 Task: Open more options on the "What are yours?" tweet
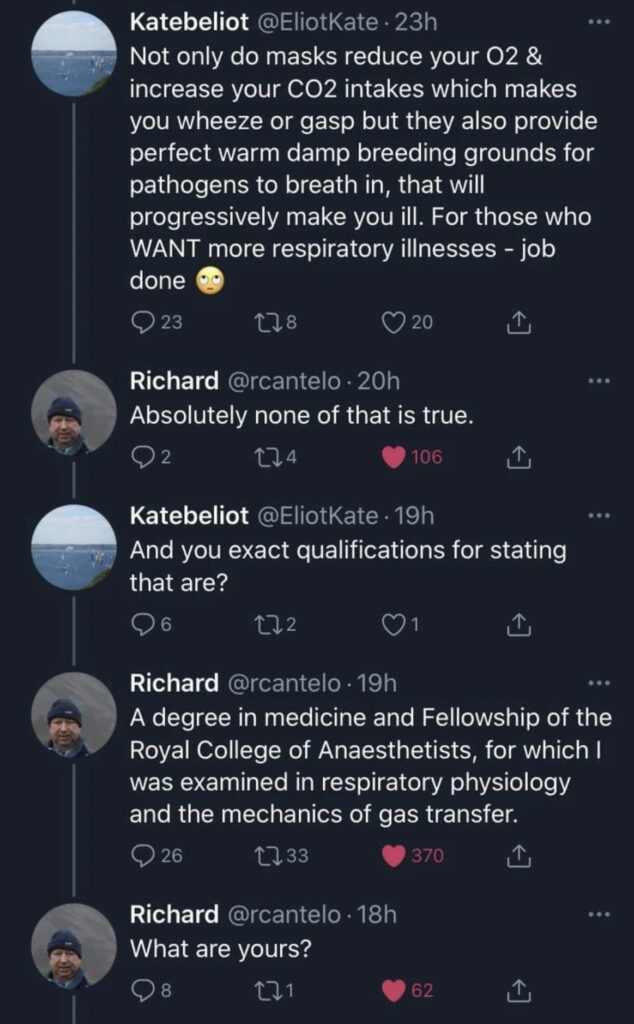tap(598, 915)
